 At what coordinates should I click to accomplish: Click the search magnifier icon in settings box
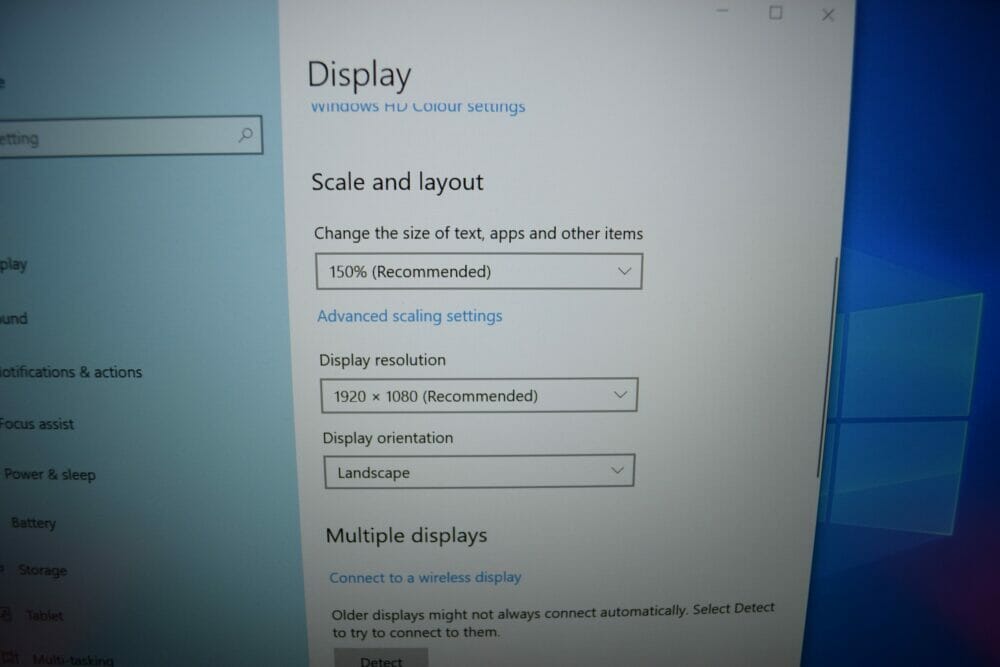246,135
